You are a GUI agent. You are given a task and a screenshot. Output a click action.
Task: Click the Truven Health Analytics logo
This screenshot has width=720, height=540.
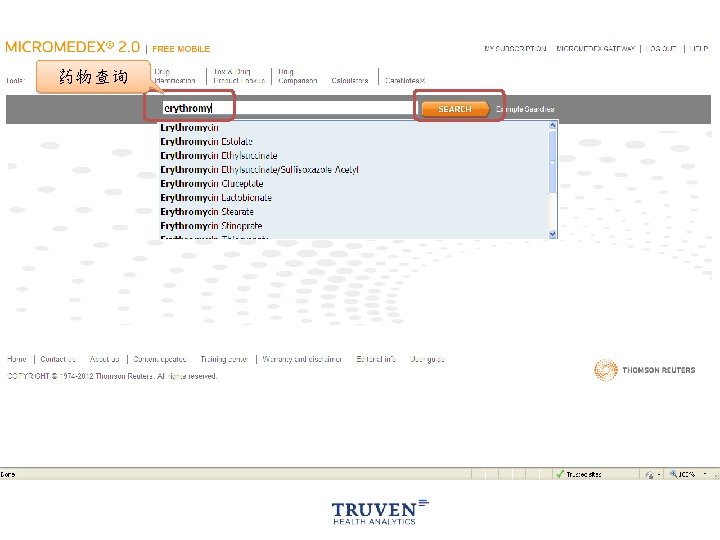(x=380, y=512)
